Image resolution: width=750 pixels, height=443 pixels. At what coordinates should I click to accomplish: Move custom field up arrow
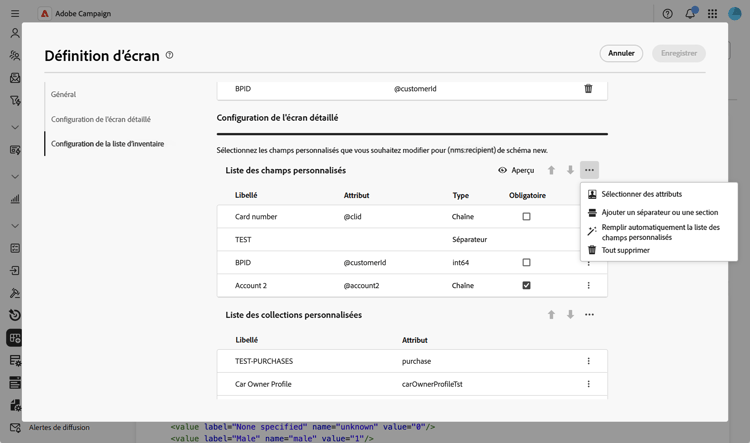coord(551,170)
